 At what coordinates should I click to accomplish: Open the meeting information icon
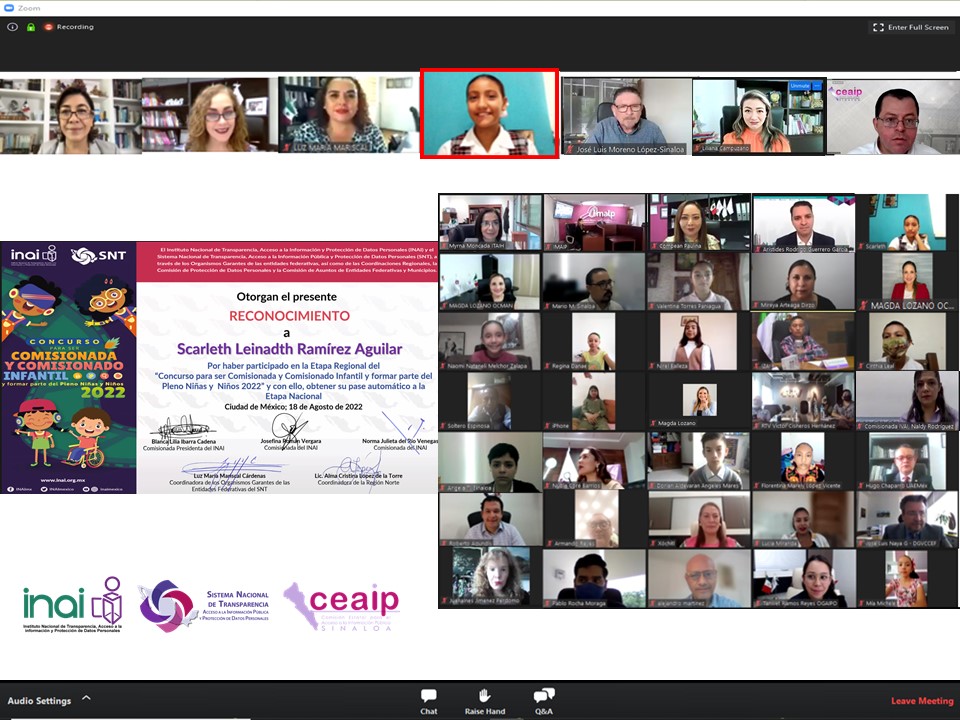coord(12,27)
